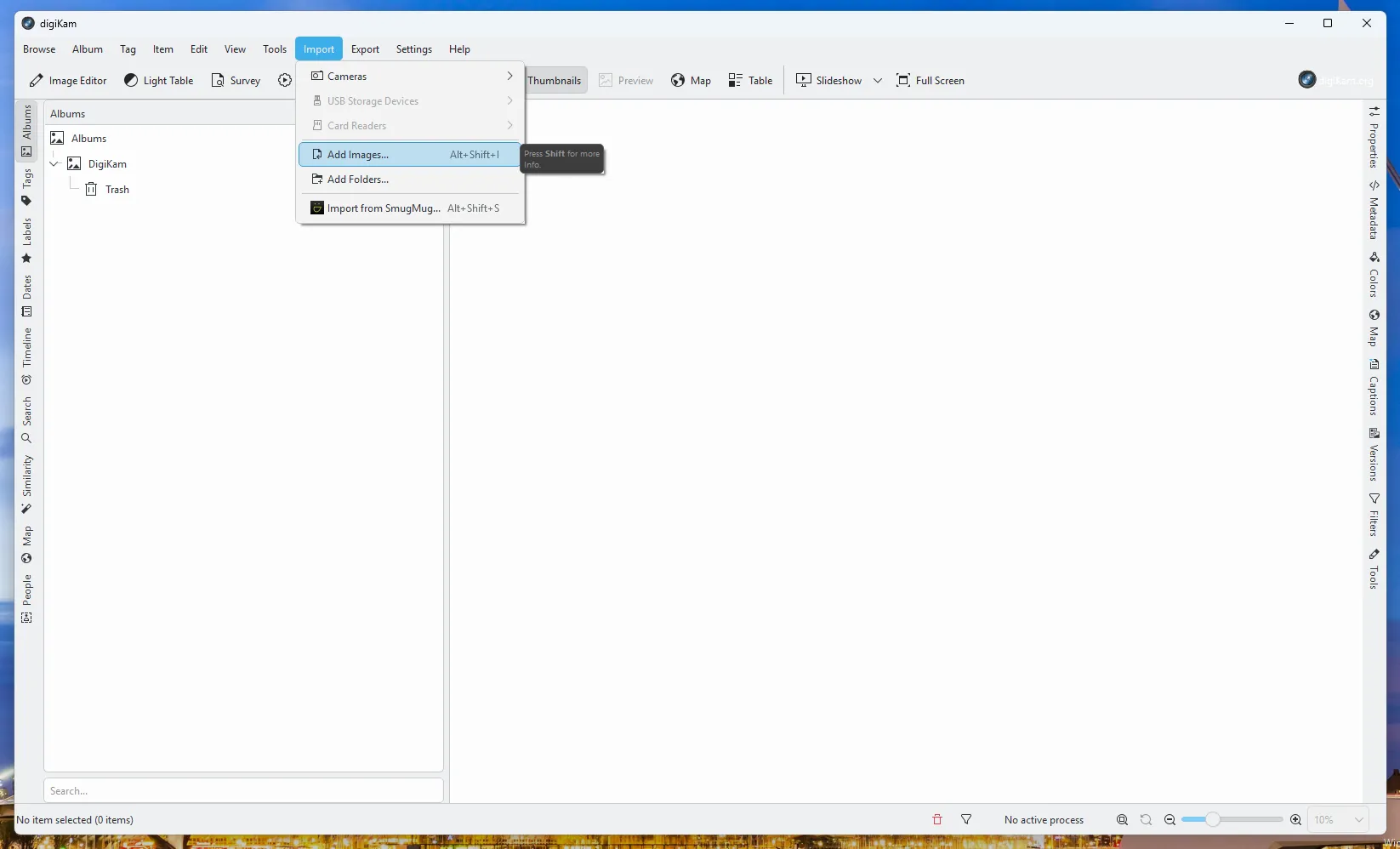This screenshot has width=1400, height=849.
Task: Enter Full Screen mode
Action: pos(930,81)
